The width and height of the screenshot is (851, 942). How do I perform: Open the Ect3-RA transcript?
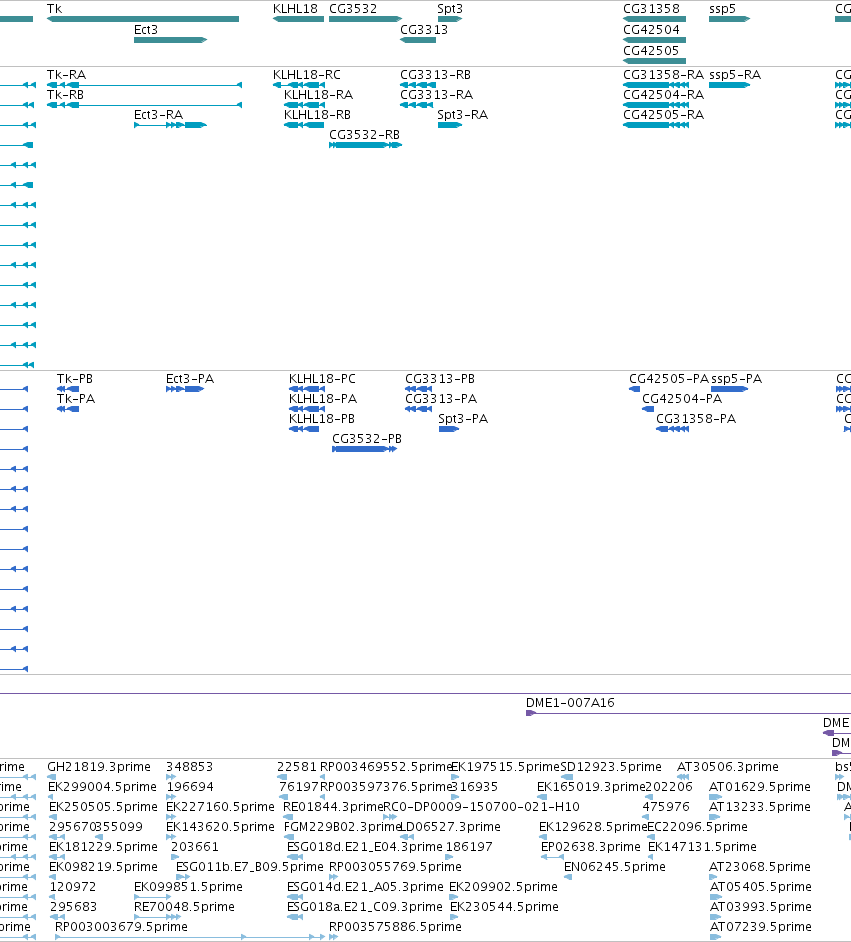tap(171, 125)
